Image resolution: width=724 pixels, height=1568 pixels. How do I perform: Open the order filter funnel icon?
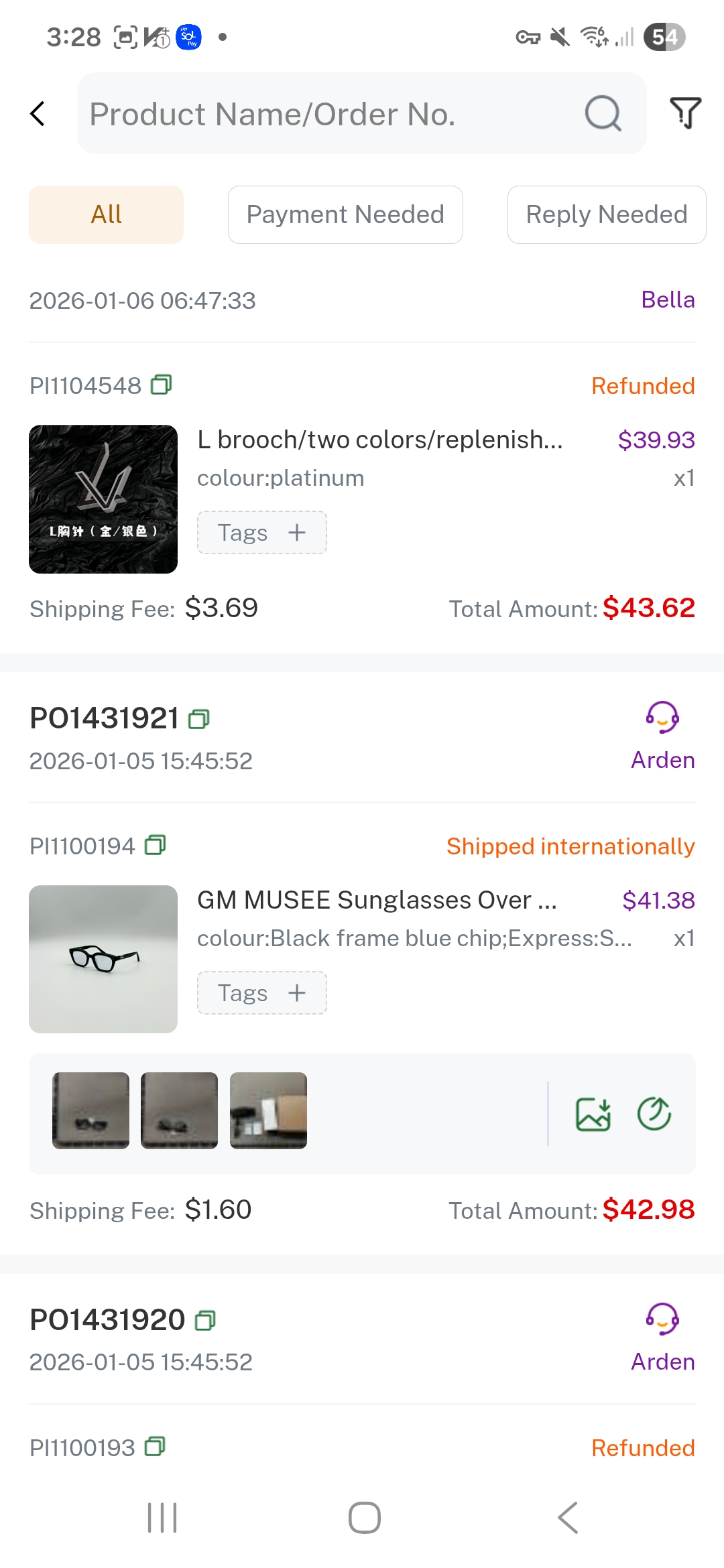685,113
